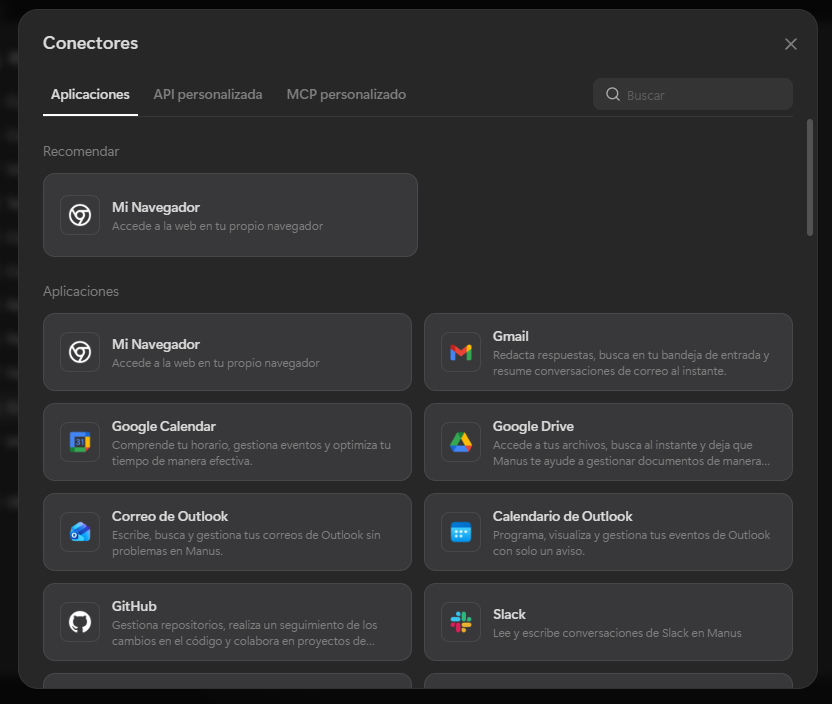Click the Slack logo icon
The height and width of the screenshot is (704, 832).
[x=461, y=622]
